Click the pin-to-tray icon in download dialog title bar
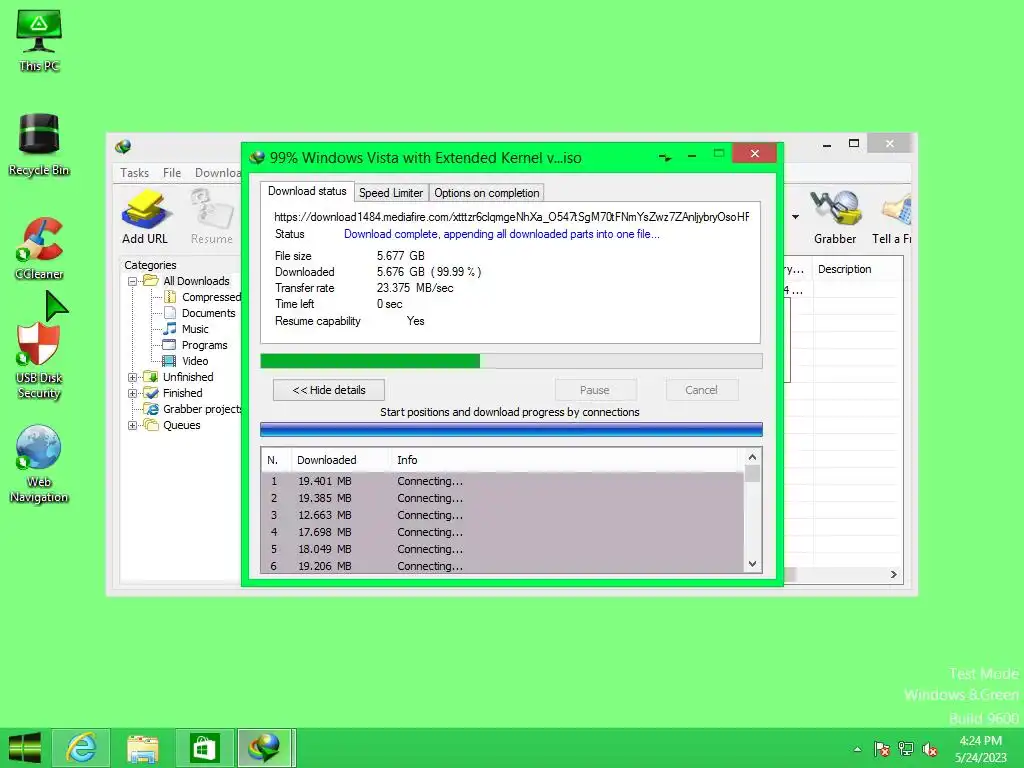Viewport: 1024px width, 768px height. coord(665,157)
